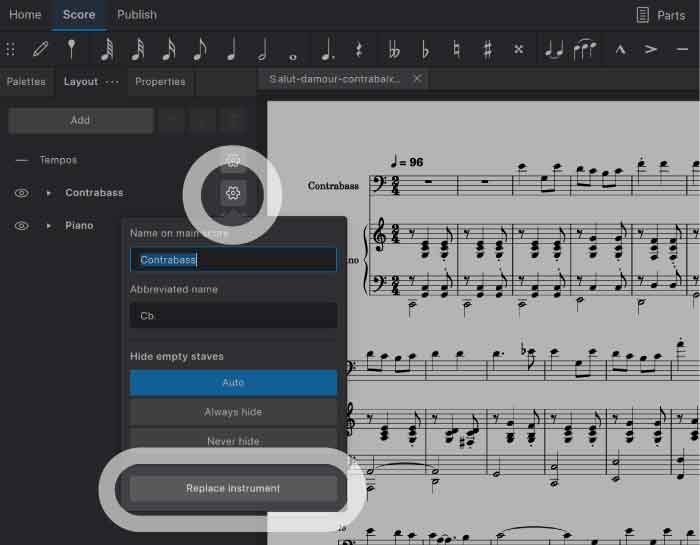The width and height of the screenshot is (700, 545).
Task: Select Auto for hide empty staves
Action: (x=233, y=383)
